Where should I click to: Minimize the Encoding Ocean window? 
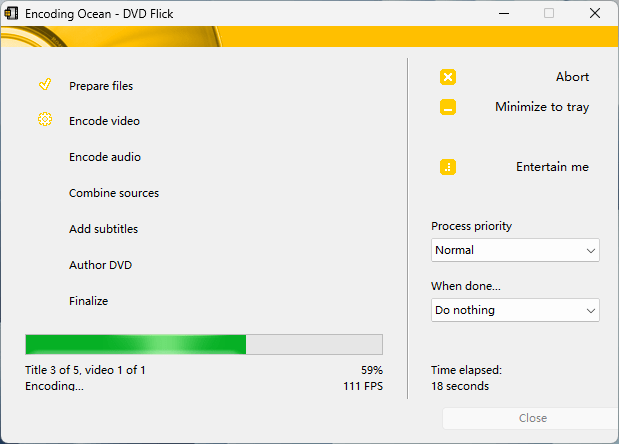(x=502, y=13)
